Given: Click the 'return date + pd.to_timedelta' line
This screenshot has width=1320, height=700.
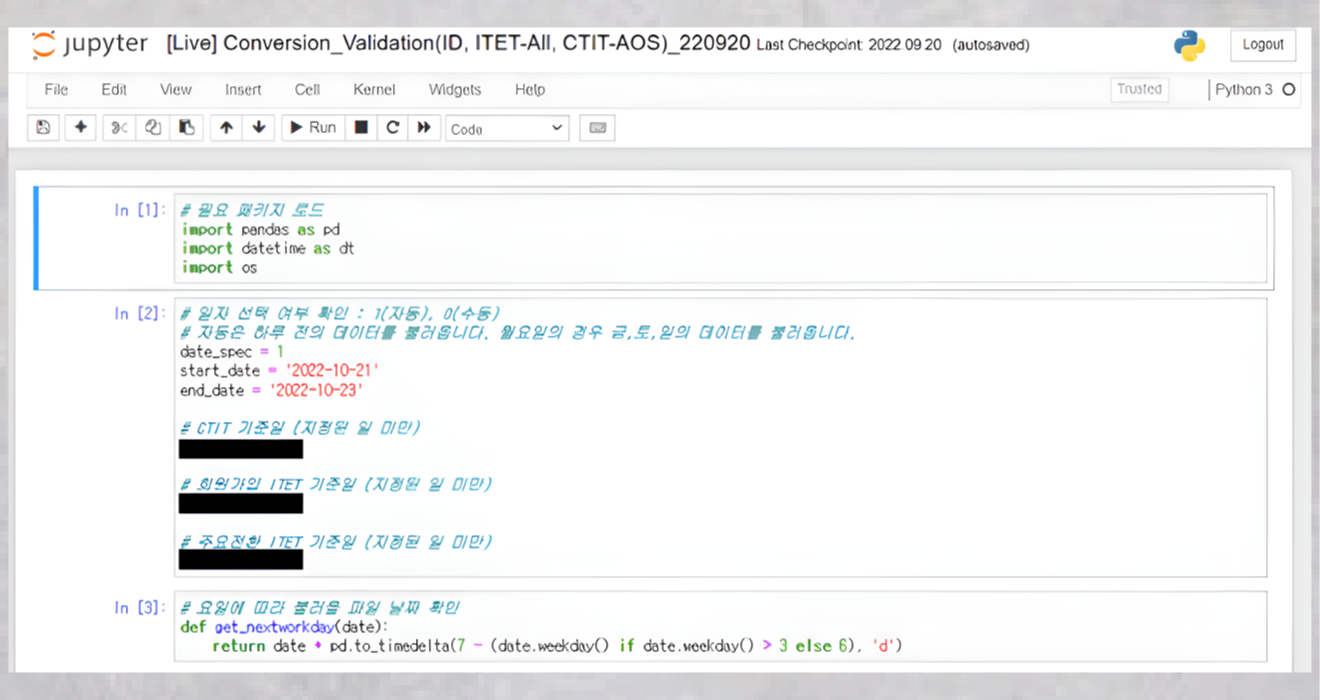Looking at the screenshot, I should tap(556, 646).
